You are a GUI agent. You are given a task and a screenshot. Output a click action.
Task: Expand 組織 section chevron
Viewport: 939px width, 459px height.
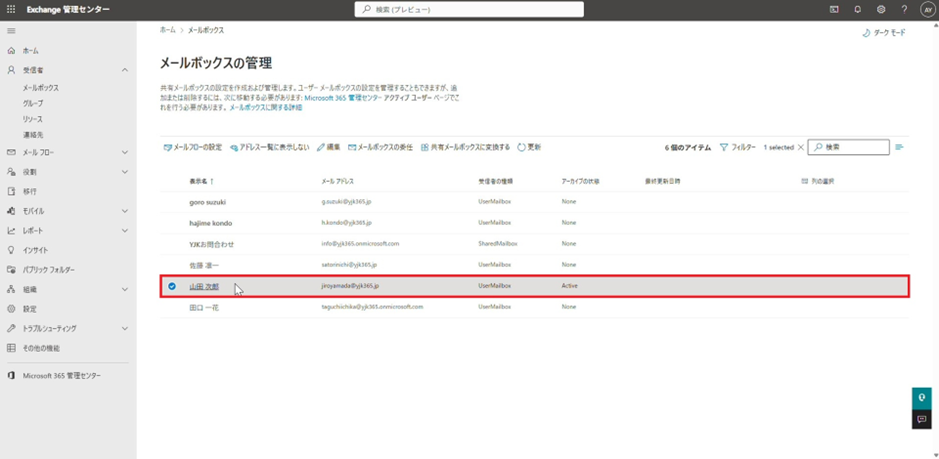coord(125,289)
